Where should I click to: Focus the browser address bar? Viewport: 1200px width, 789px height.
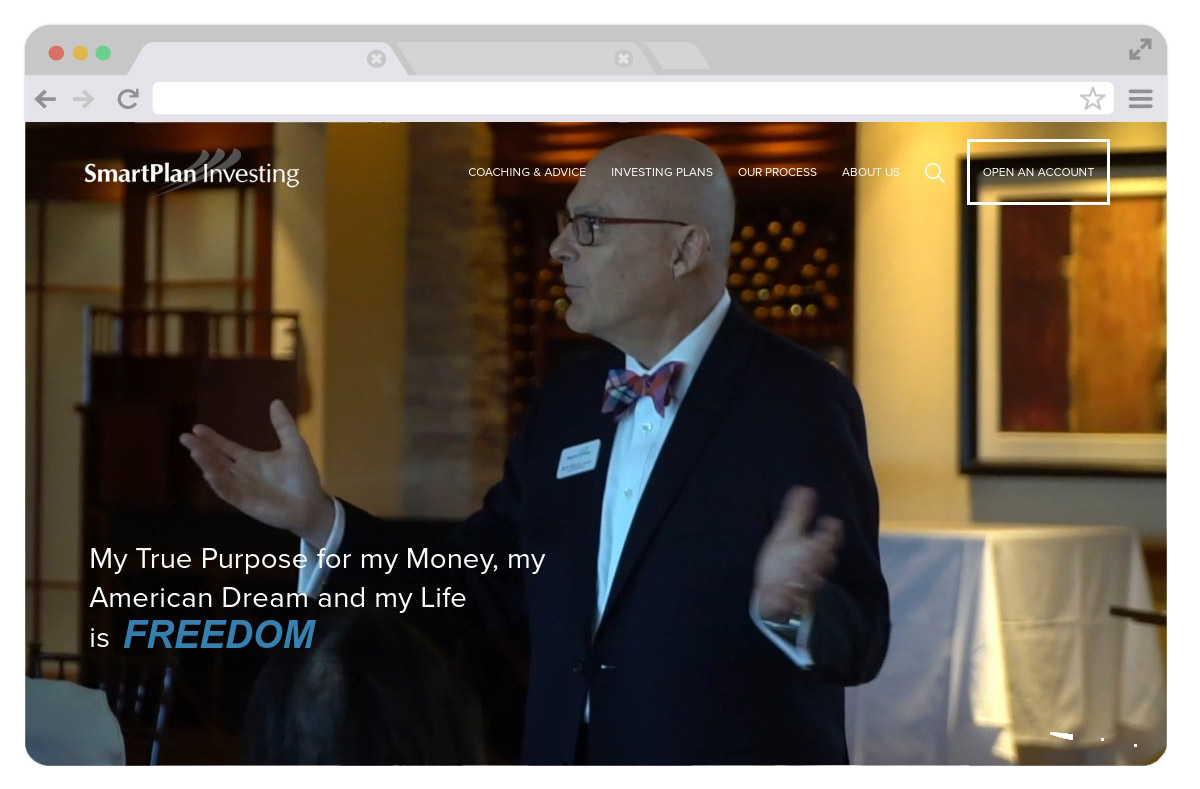click(632, 99)
